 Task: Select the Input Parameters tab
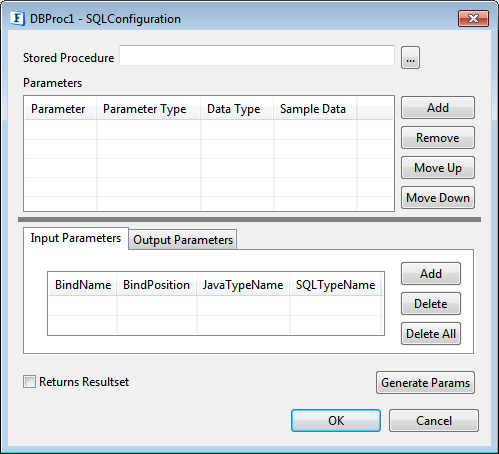click(76, 238)
